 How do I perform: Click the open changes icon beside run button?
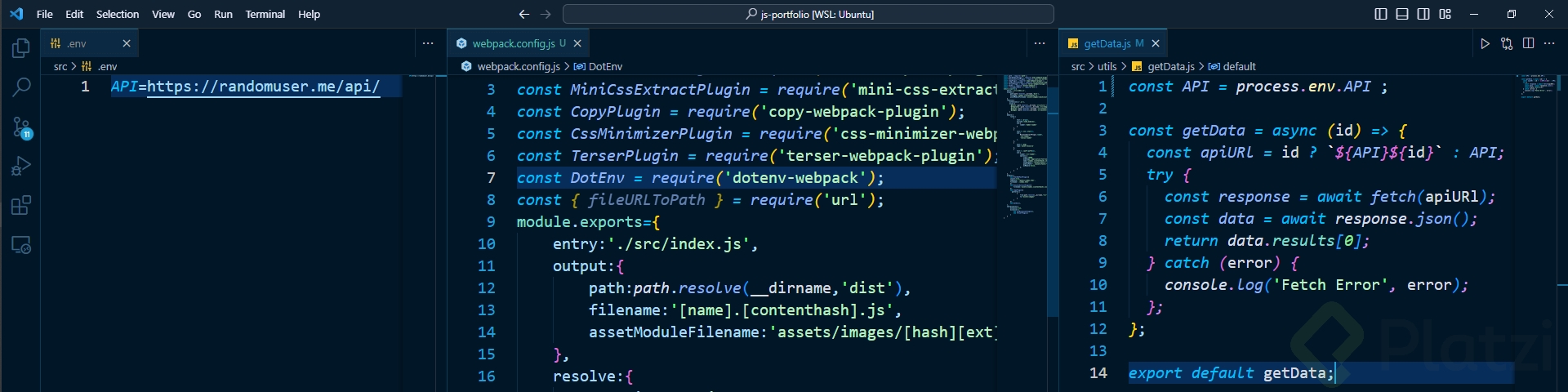coord(1507,43)
